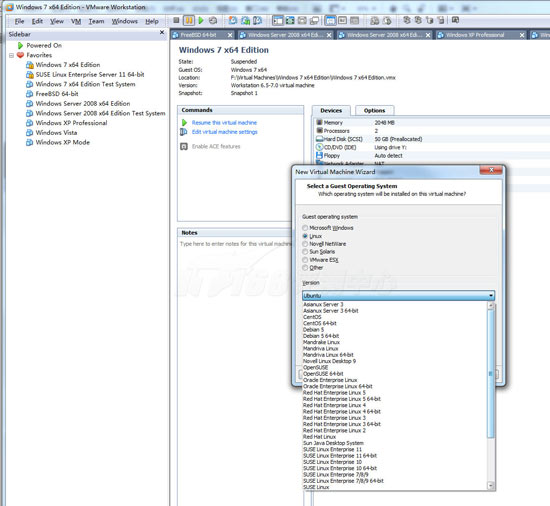Screen dimensions: 550x506
Task: Click the Windows XP Mode VM icon
Action: 29,142
